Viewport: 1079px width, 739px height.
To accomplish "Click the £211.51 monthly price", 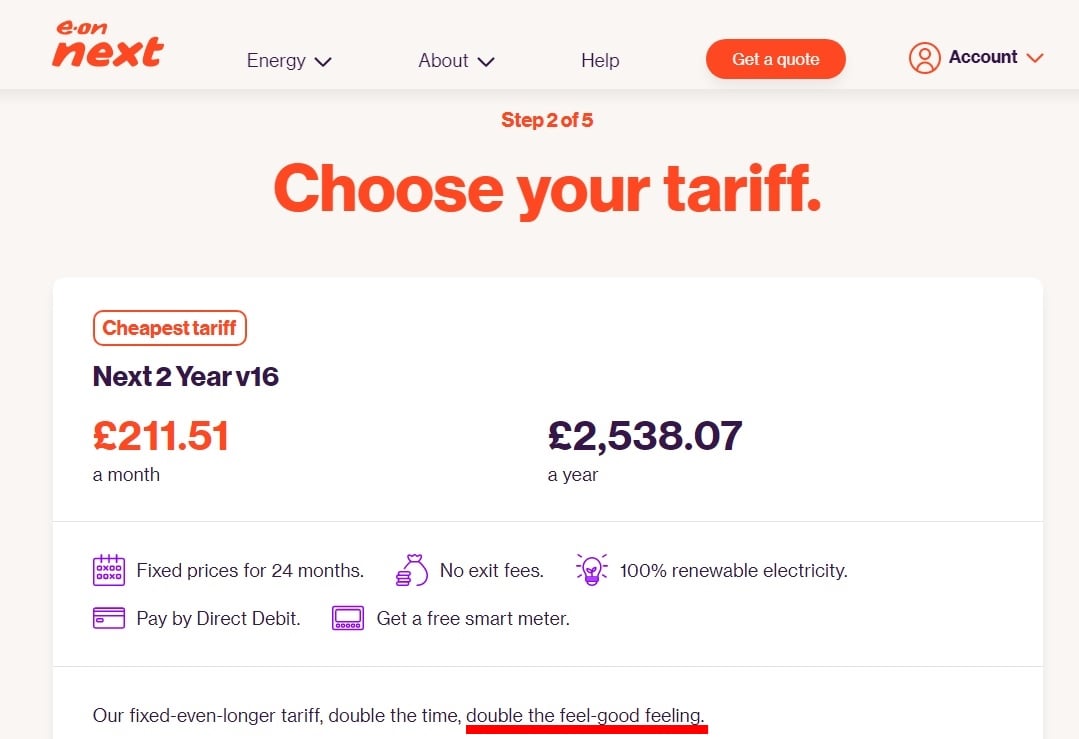I will pos(161,436).
